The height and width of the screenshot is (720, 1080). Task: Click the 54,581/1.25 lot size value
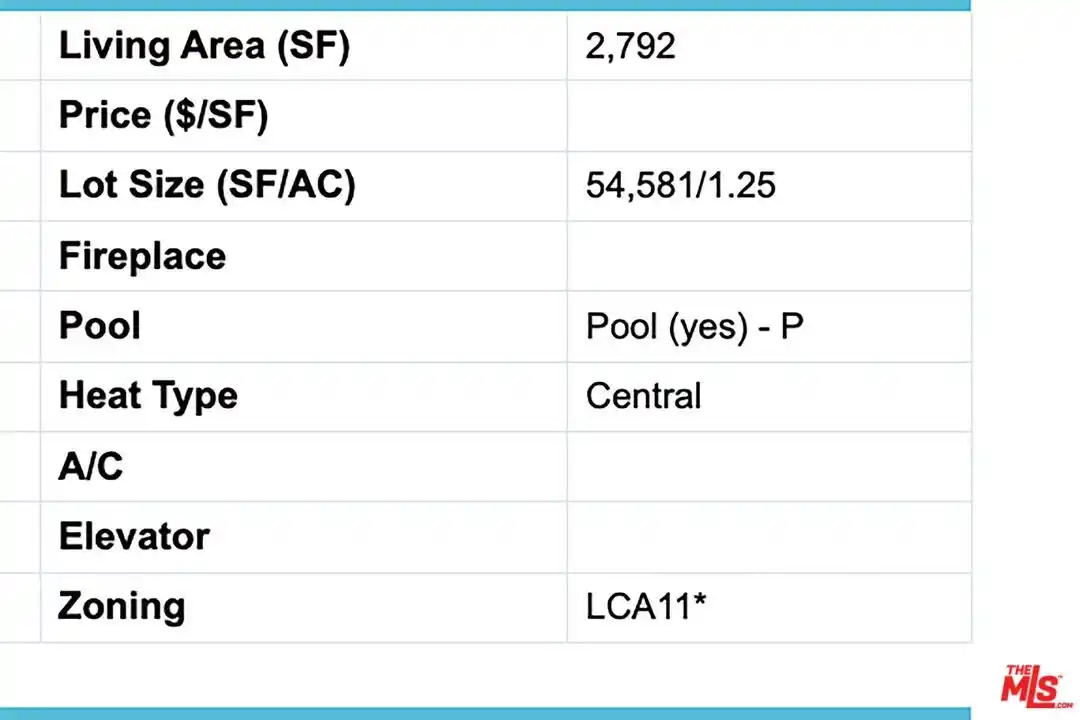(x=681, y=185)
